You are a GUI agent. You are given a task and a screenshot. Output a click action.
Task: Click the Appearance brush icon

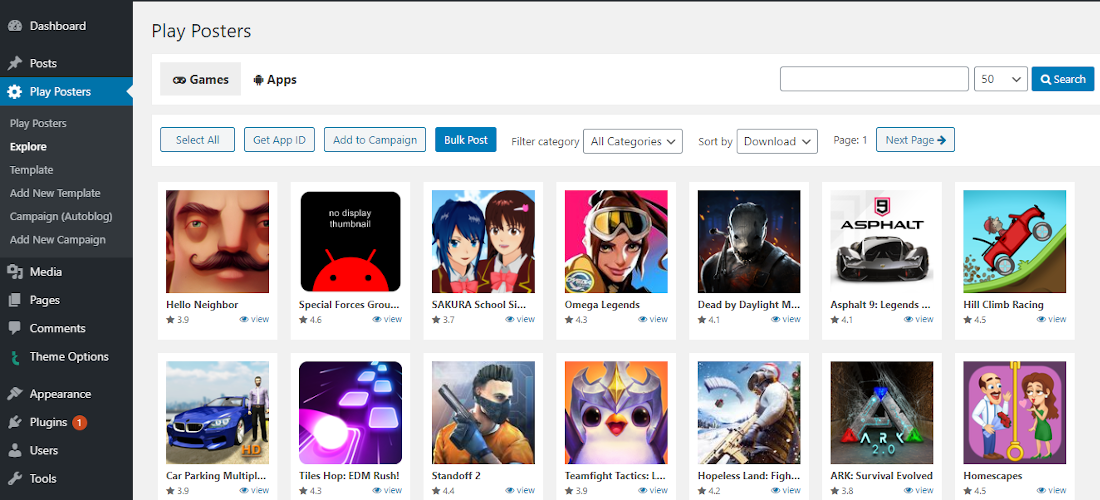click(x=14, y=394)
